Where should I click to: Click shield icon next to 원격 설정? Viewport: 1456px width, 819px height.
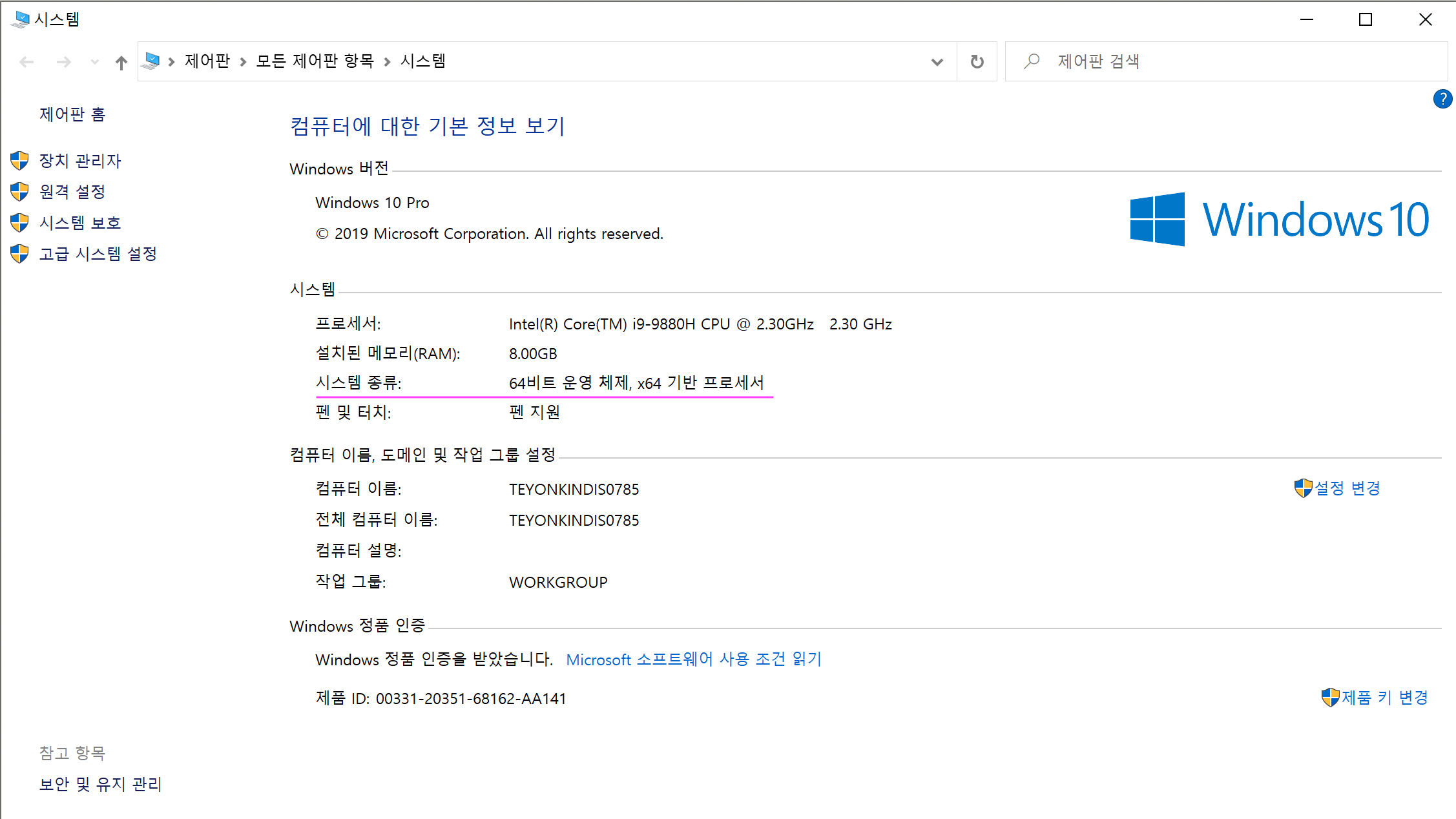coord(19,192)
